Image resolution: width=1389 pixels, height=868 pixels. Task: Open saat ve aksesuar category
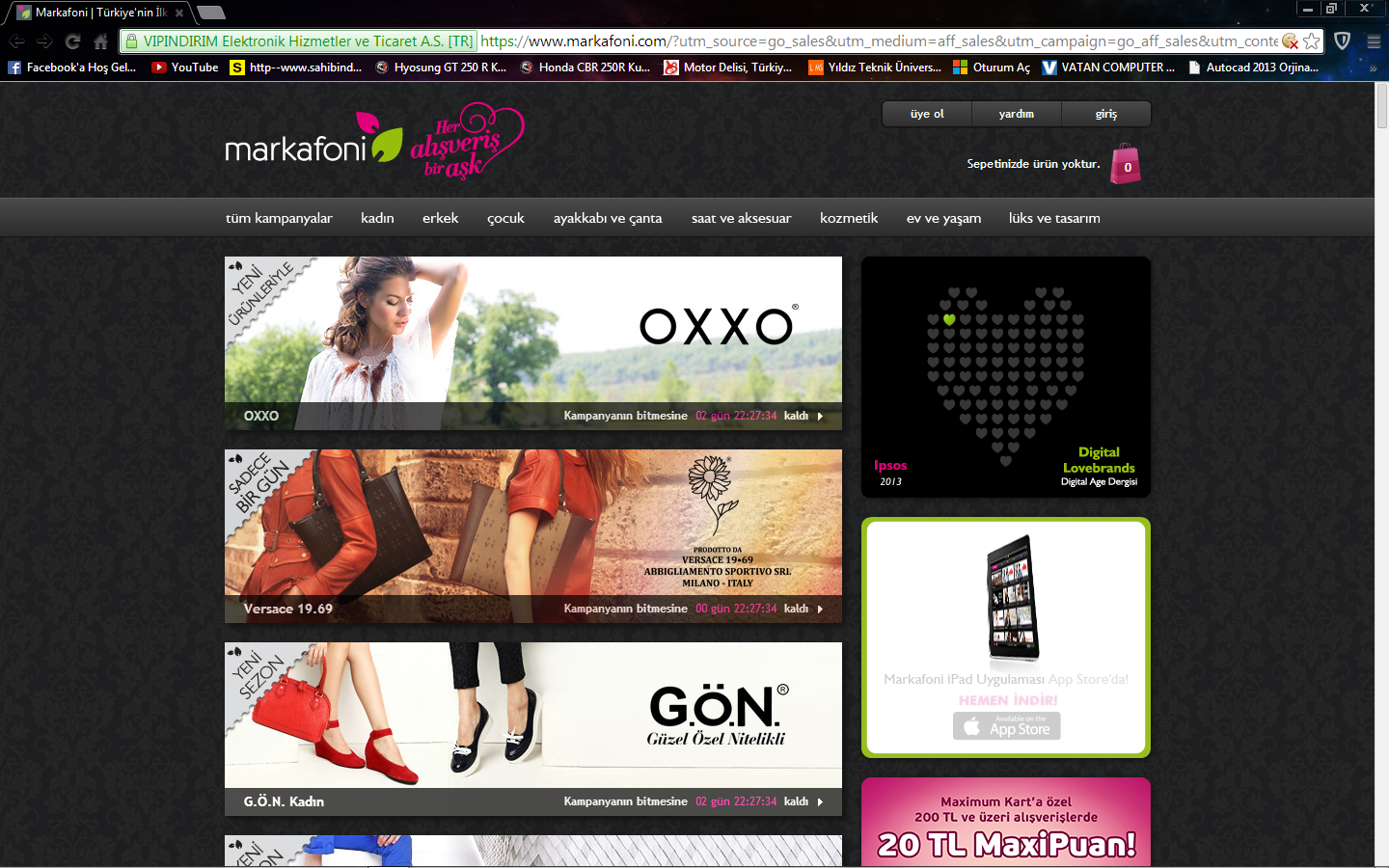coord(741,218)
